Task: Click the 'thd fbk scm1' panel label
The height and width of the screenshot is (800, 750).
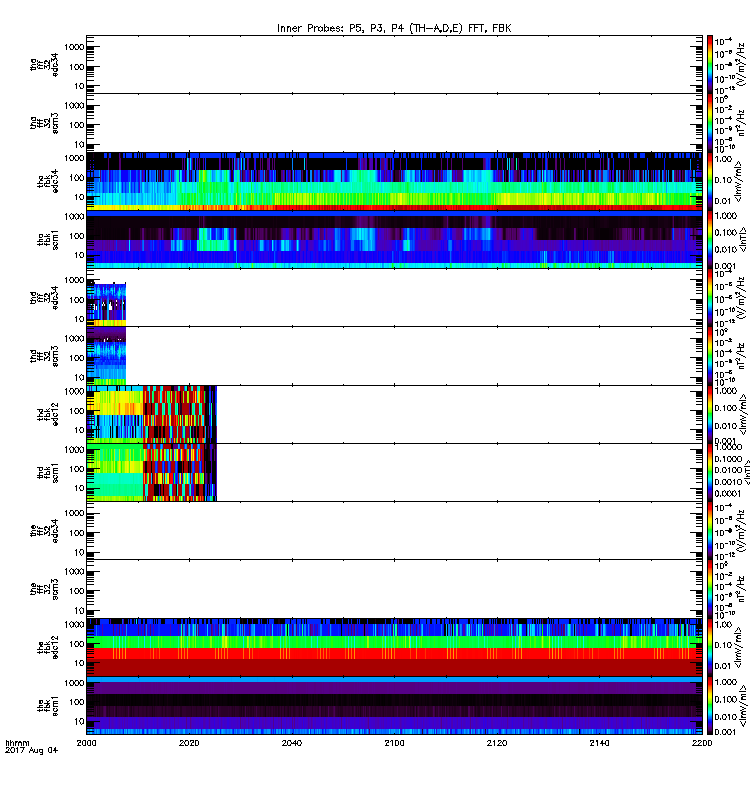Action: tap(48, 472)
